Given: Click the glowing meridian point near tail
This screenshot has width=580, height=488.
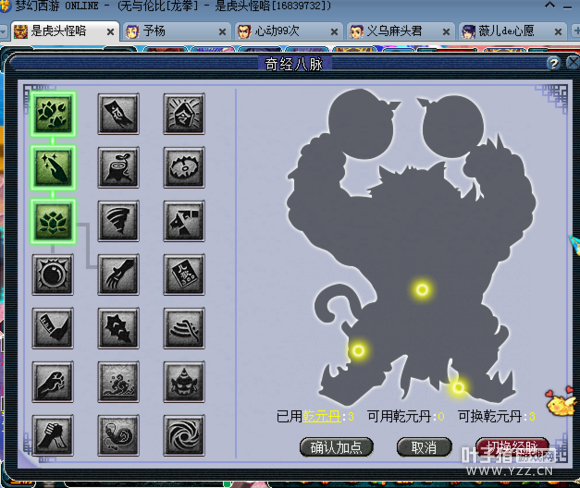Looking at the screenshot, I should pos(358,350).
